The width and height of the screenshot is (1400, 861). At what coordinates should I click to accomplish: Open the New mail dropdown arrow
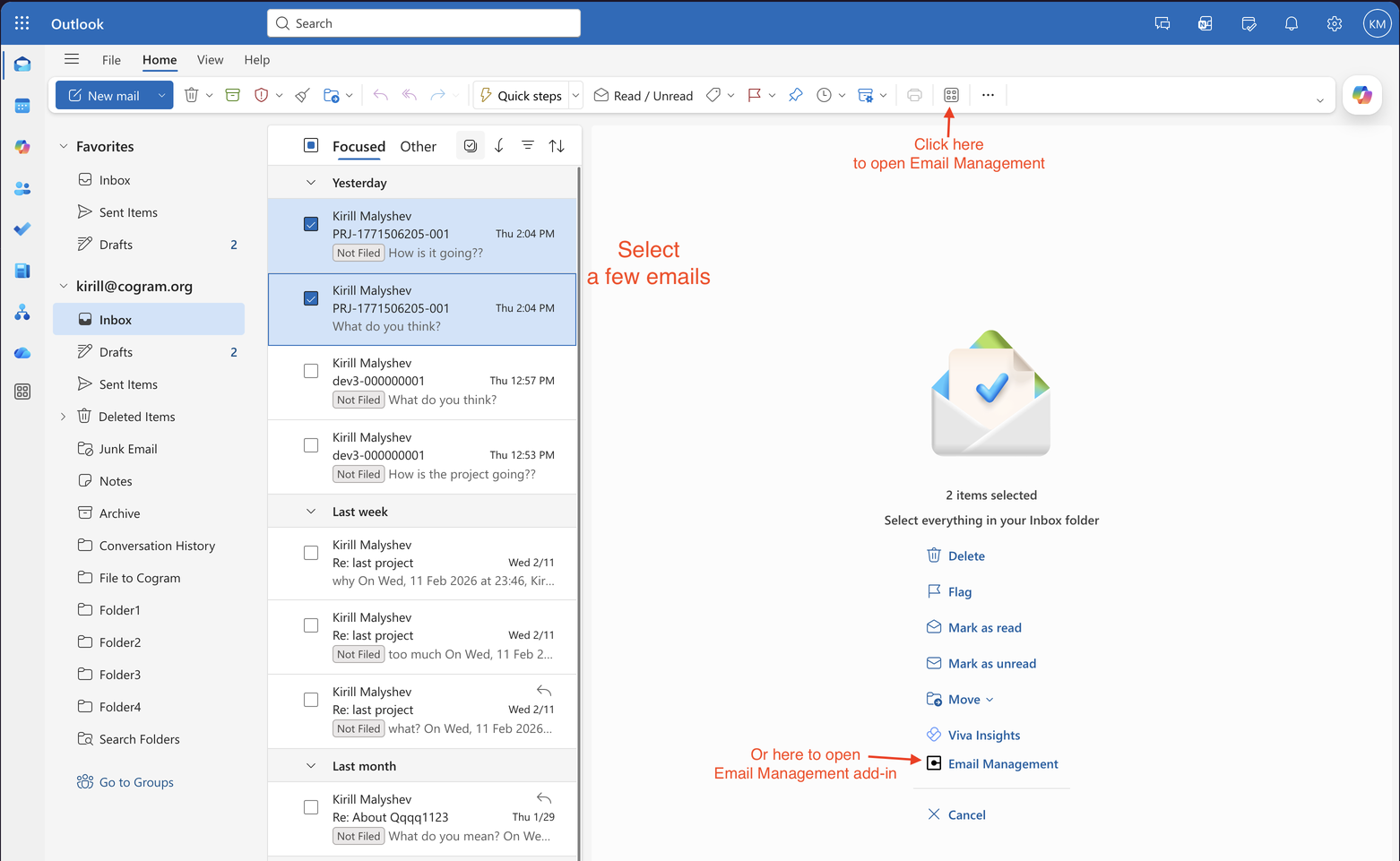coord(161,95)
